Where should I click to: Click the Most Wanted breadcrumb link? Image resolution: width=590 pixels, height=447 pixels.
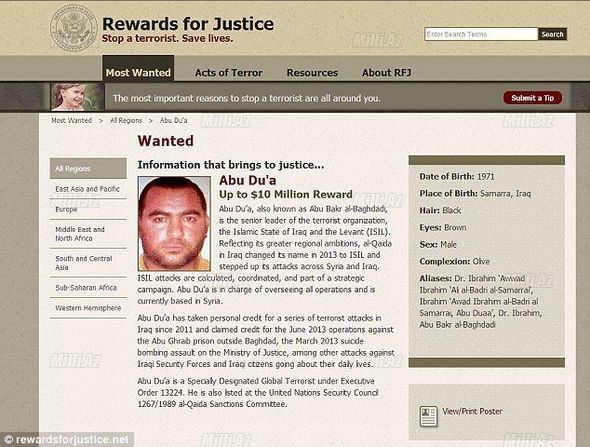point(71,120)
